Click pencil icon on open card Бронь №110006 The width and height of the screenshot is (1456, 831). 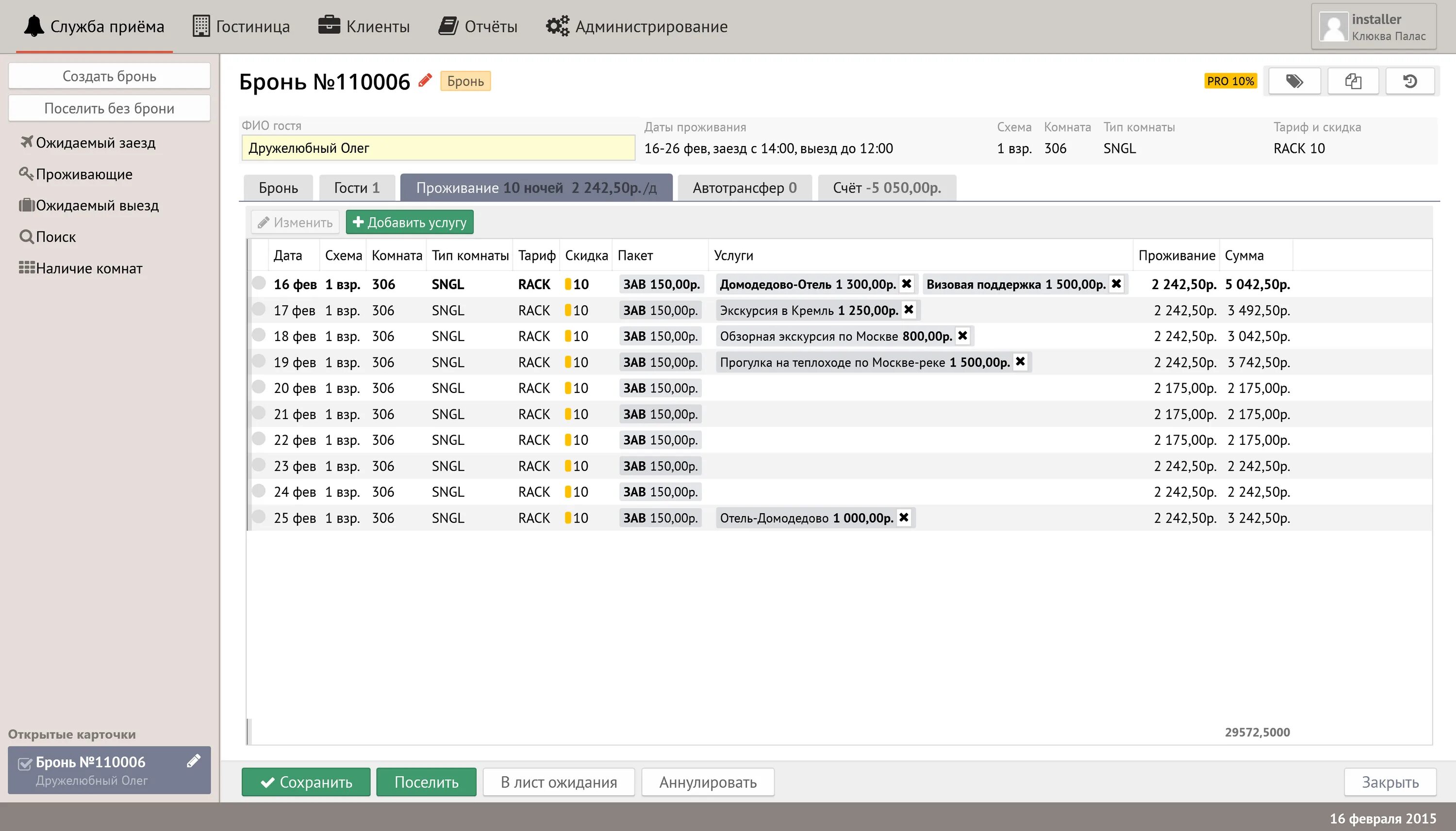click(194, 761)
